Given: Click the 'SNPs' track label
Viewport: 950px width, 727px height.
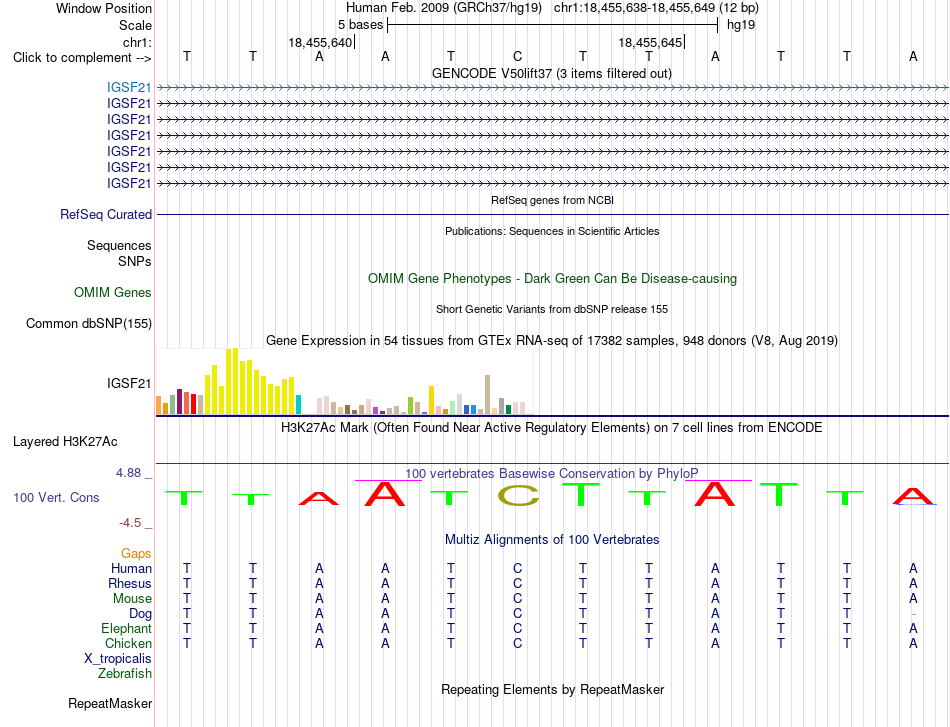Looking at the screenshot, I should pos(135,261).
